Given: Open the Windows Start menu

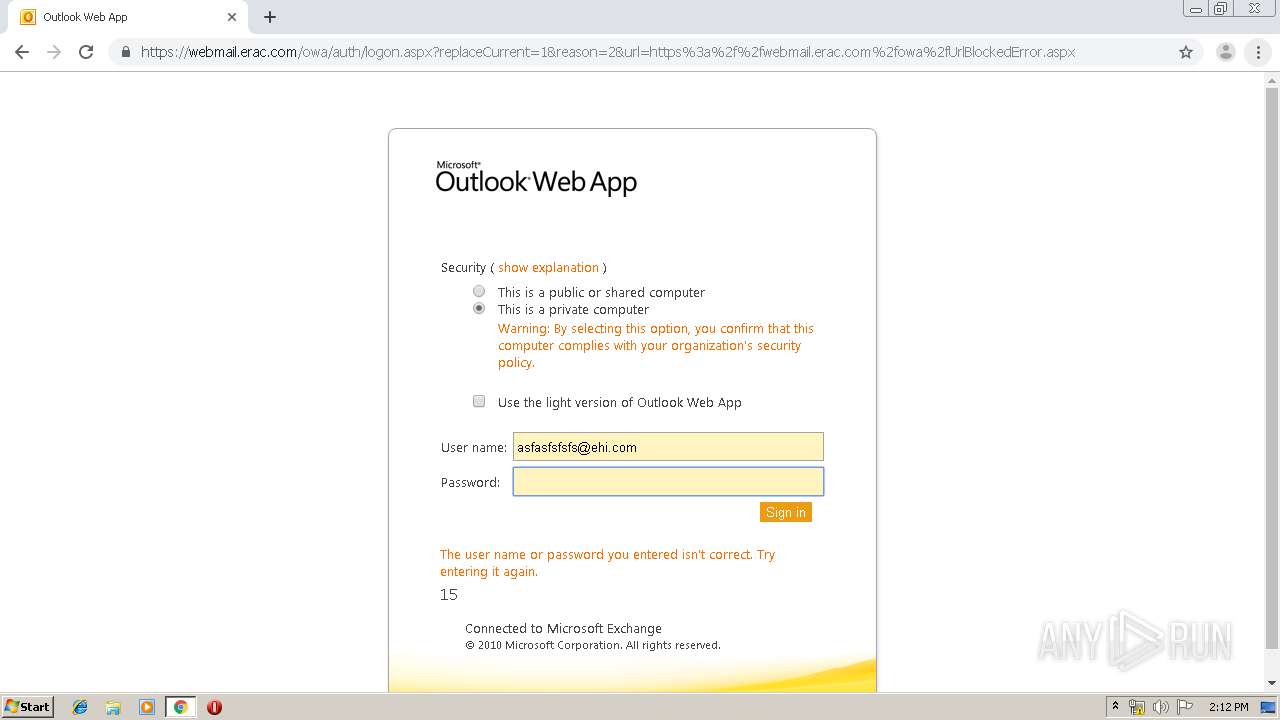Looking at the screenshot, I should pyautogui.click(x=28, y=707).
